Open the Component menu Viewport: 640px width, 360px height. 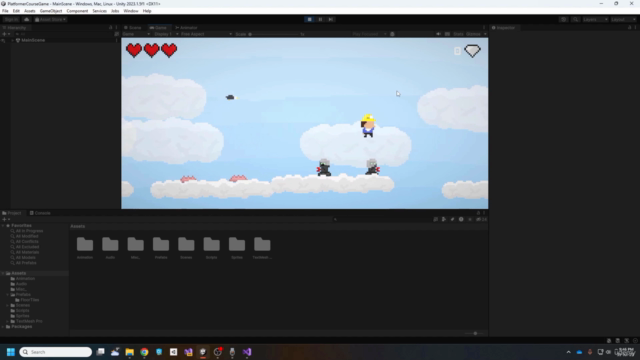(x=77, y=11)
